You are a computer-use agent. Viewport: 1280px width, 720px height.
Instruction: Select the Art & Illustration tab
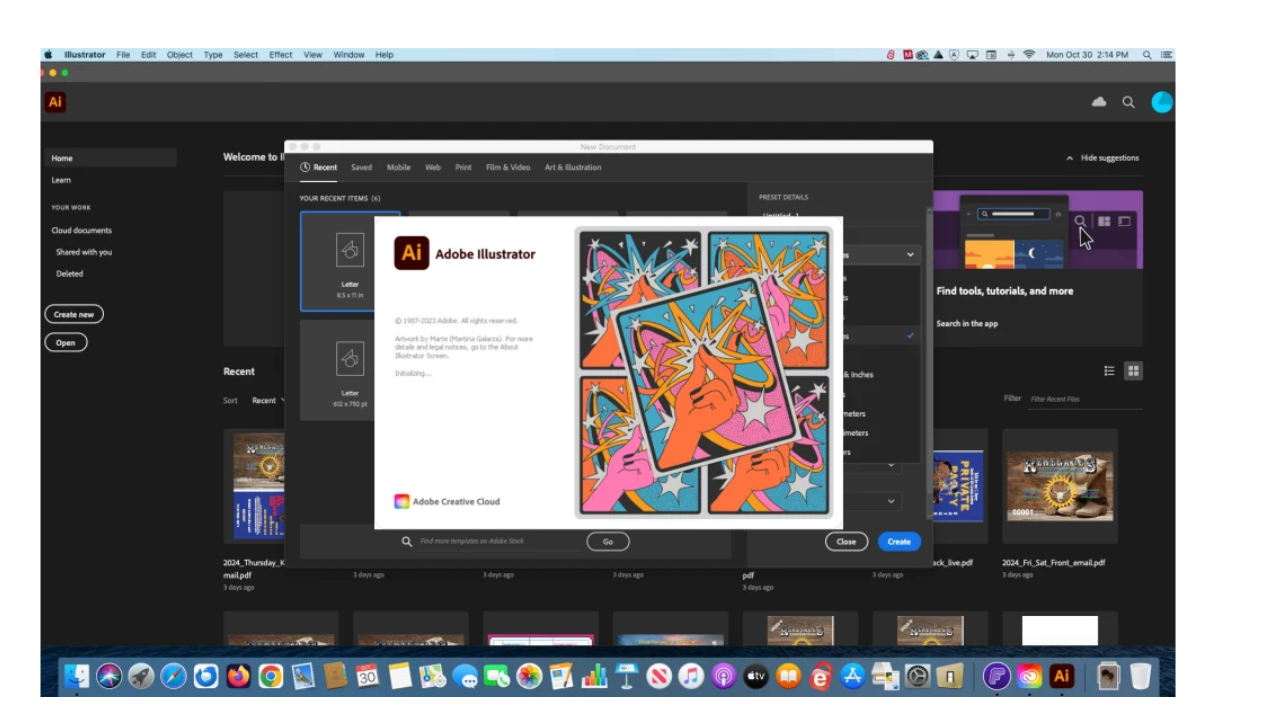point(572,168)
